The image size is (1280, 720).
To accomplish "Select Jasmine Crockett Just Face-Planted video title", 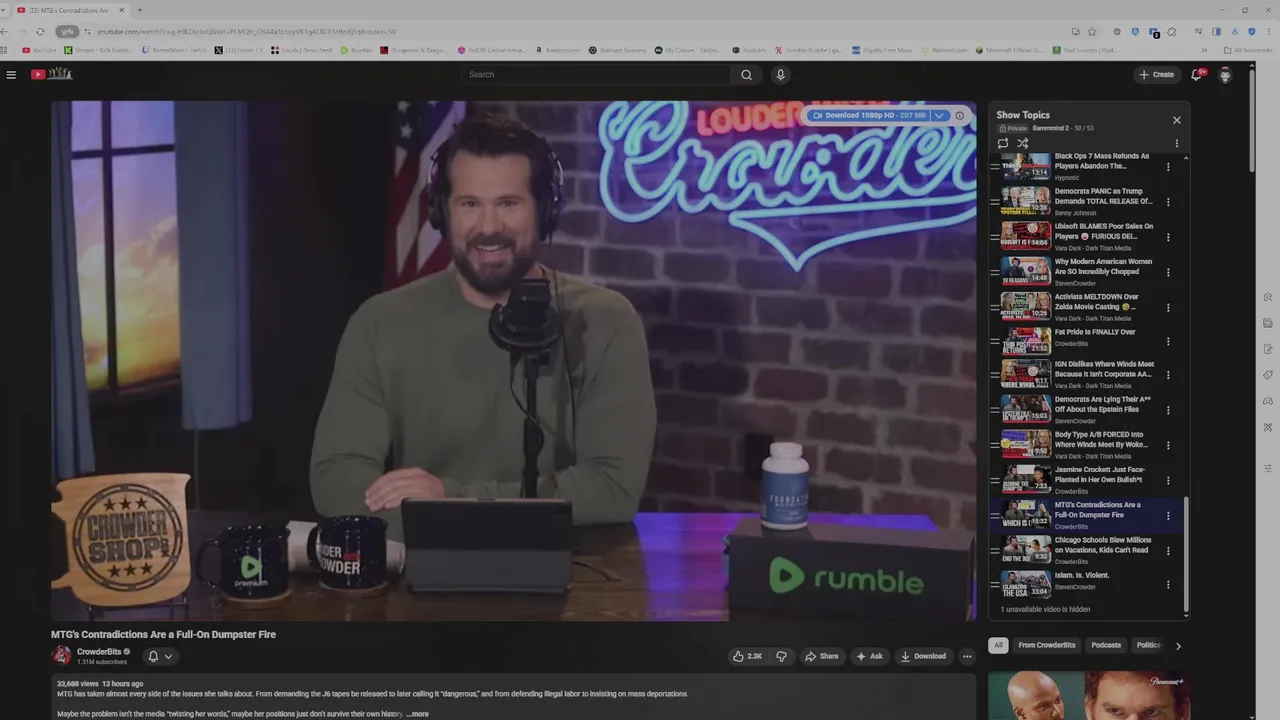I will click(x=1100, y=474).
